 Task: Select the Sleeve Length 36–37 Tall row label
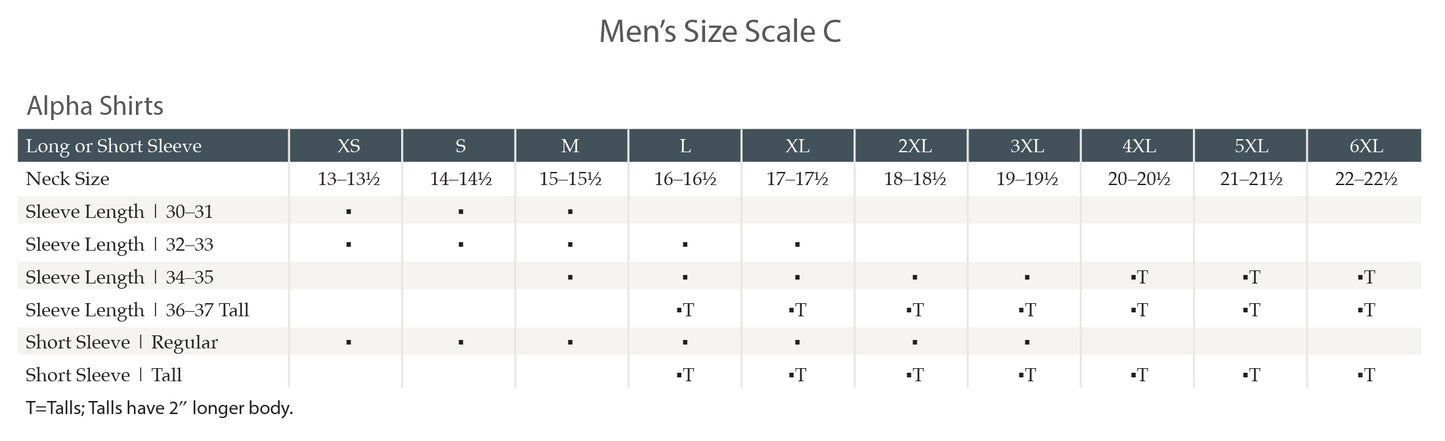[x=137, y=310]
